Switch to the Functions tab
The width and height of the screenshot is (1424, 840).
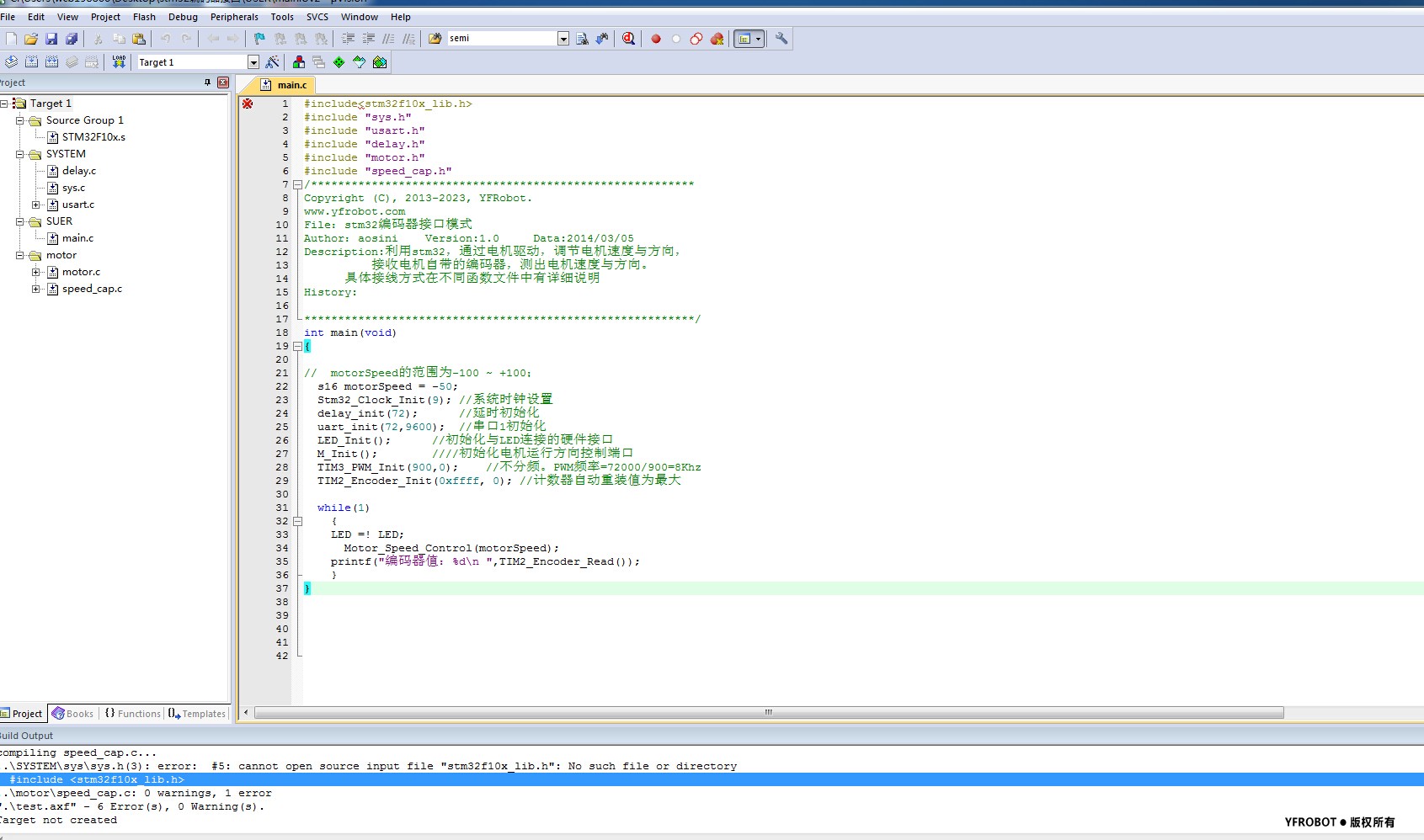tap(132, 714)
